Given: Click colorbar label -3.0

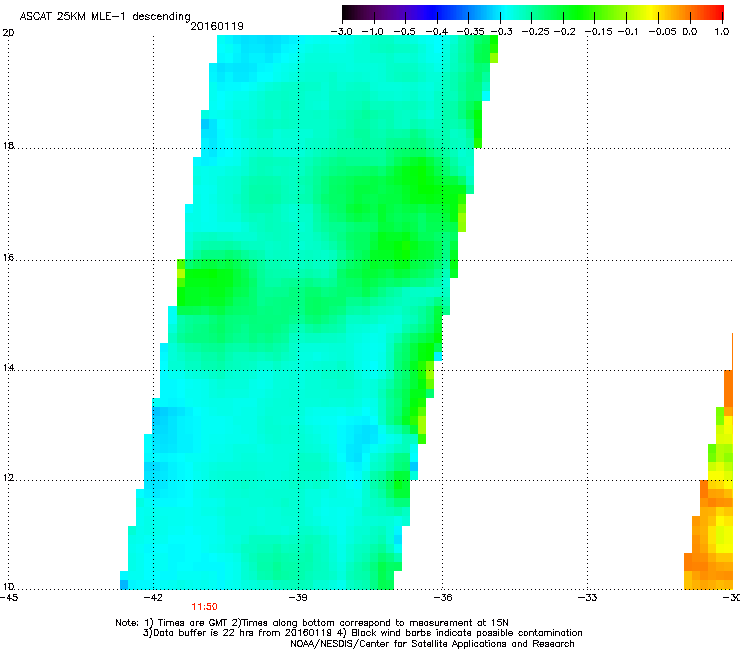Looking at the screenshot, I should tap(342, 32).
